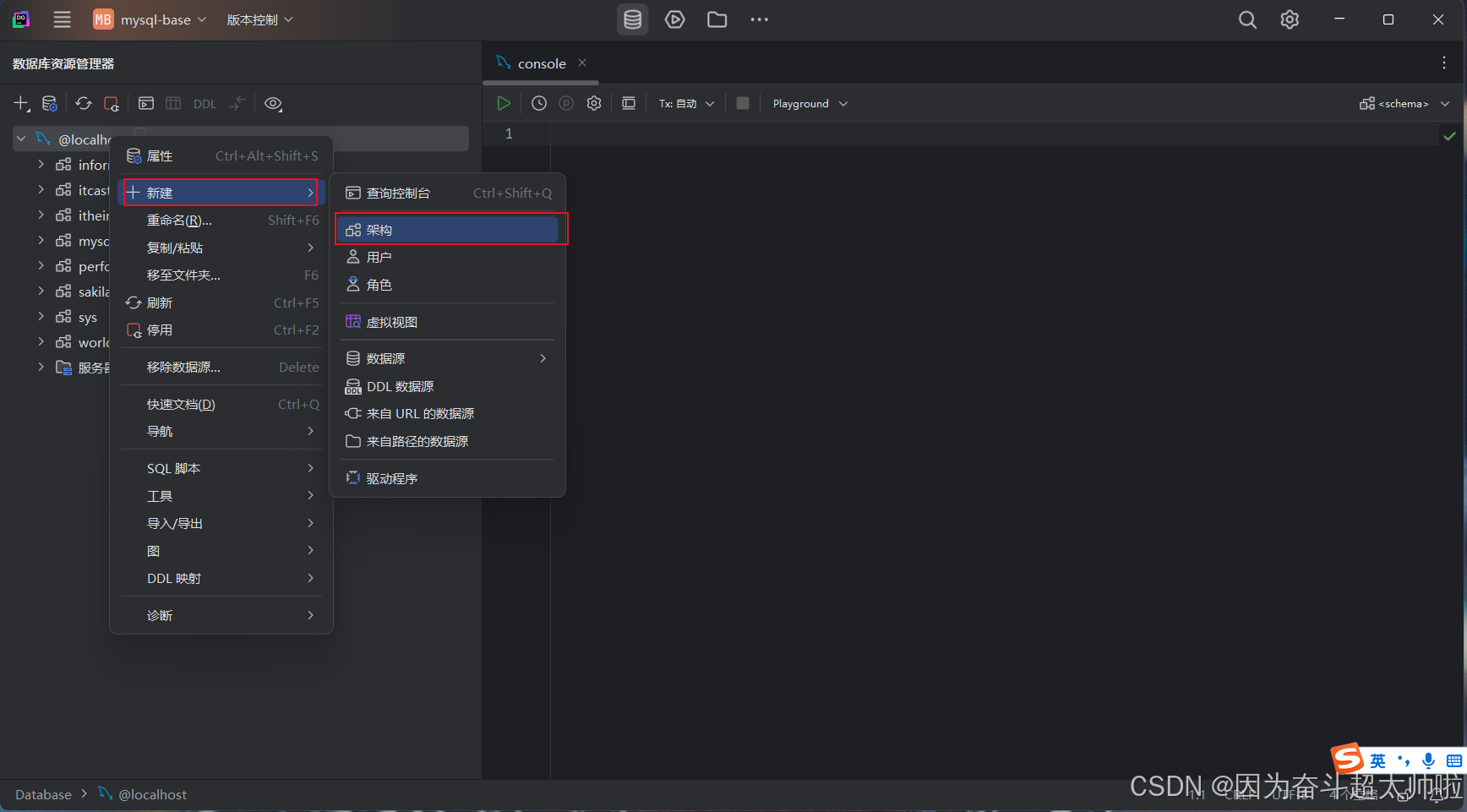Choose 查询控制台 in the submenu

coord(448,193)
